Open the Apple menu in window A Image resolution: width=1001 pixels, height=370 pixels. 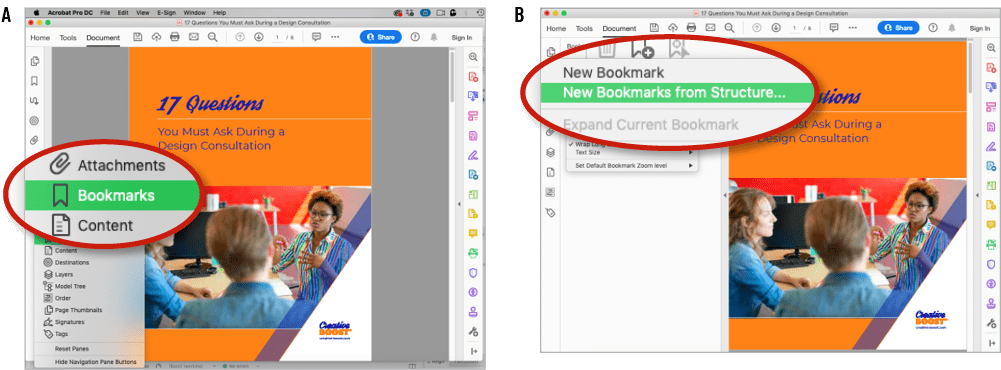37,12
